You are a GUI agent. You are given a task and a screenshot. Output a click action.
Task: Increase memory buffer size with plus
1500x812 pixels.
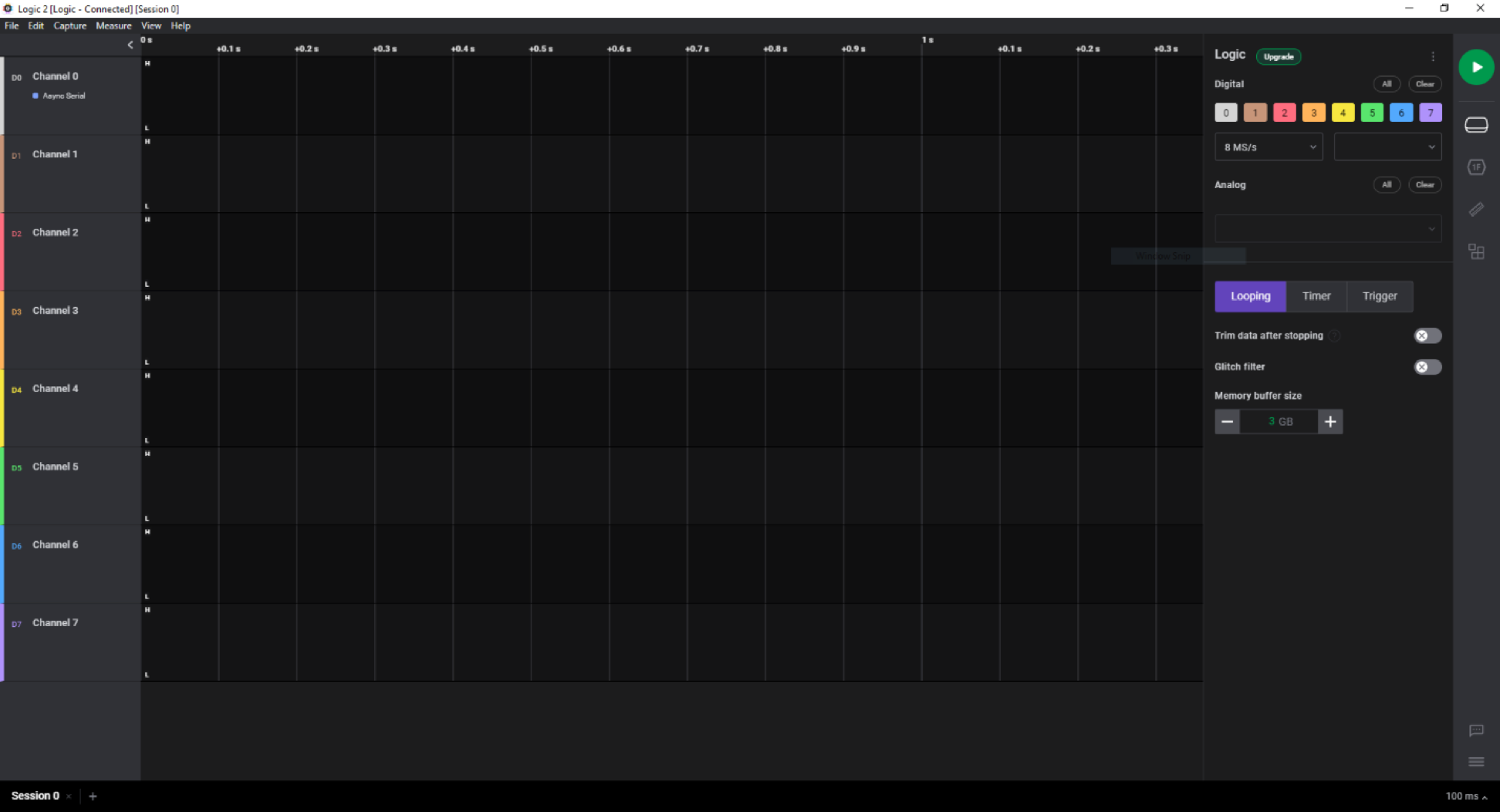coord(1330,422)
